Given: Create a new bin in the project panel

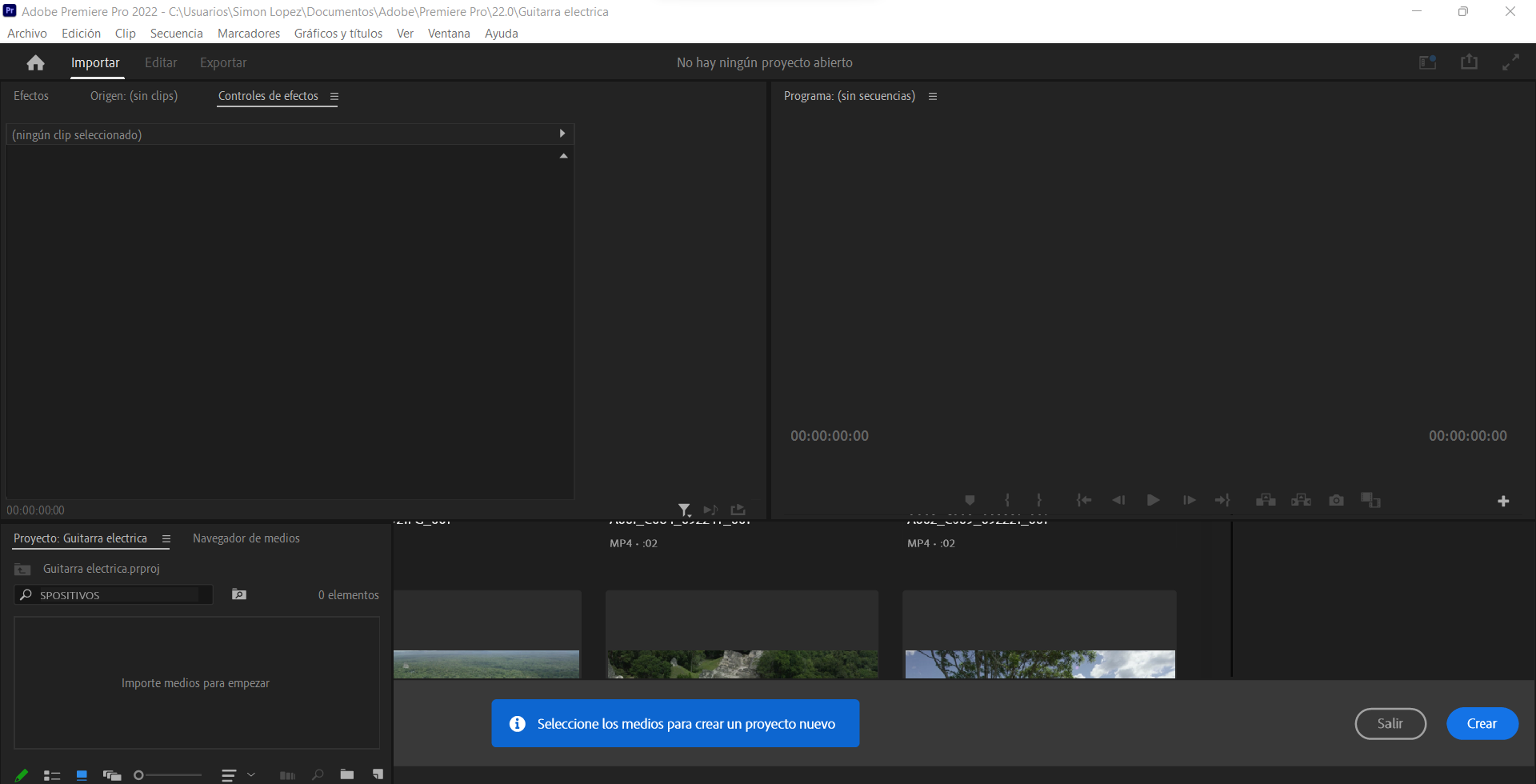Looking at the screenshot, I should pos(347,774).
